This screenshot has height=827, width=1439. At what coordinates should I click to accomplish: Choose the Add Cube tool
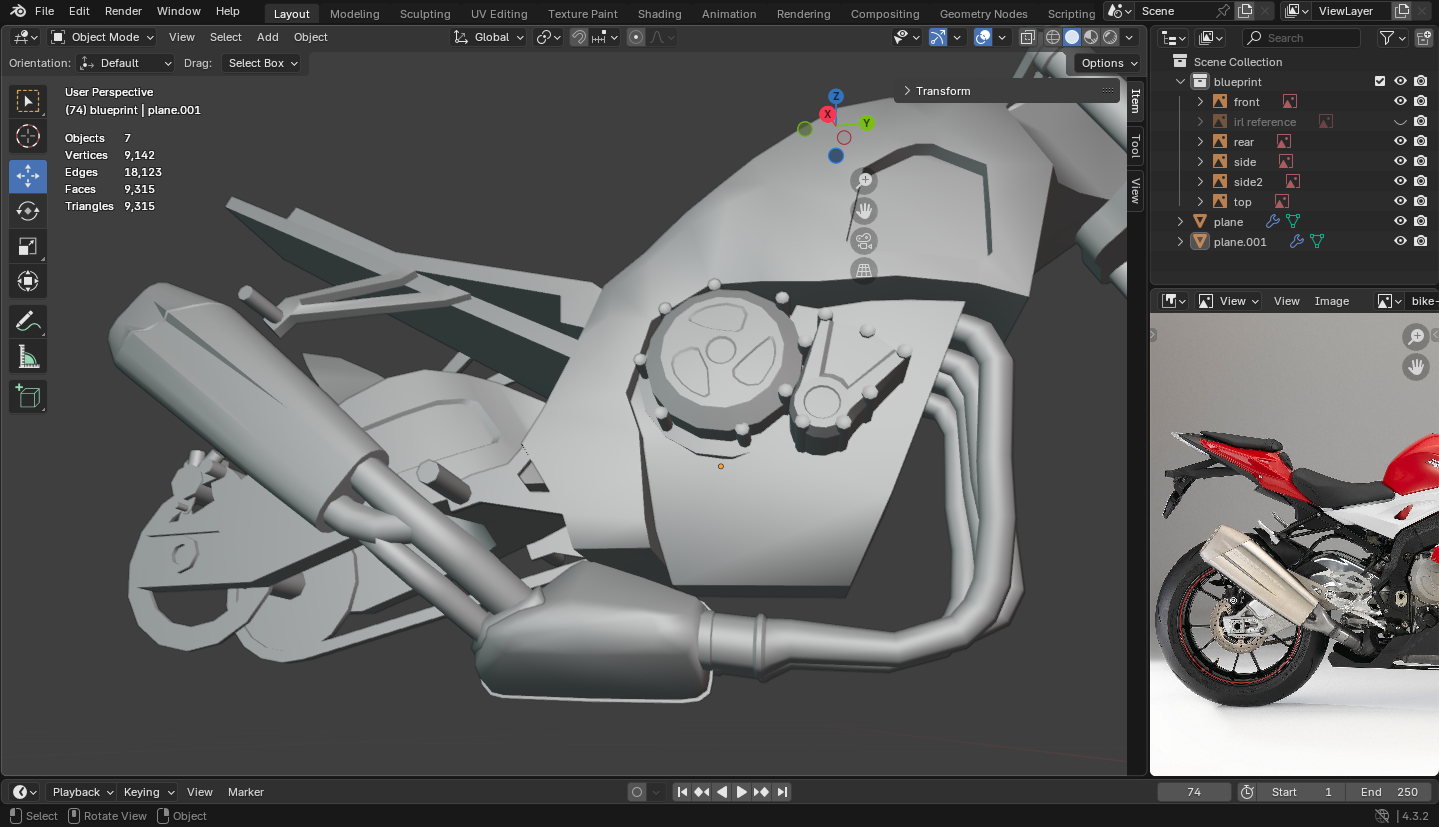click(28, 397)
